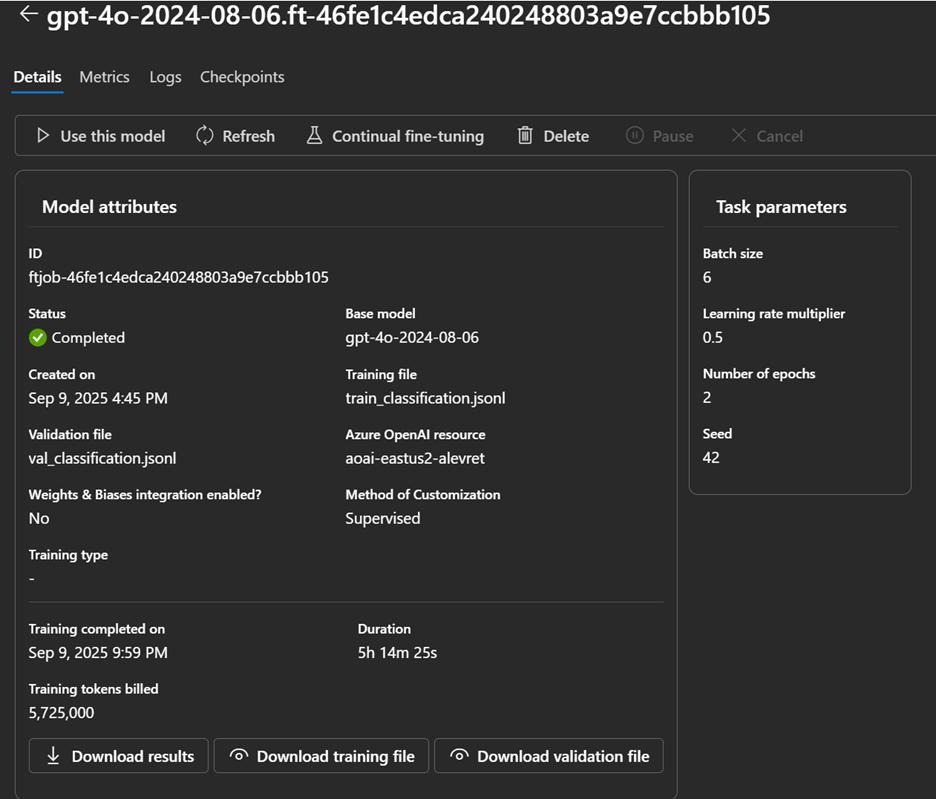
Task: Click the X Cancel icon
Action: click(739, 136)
